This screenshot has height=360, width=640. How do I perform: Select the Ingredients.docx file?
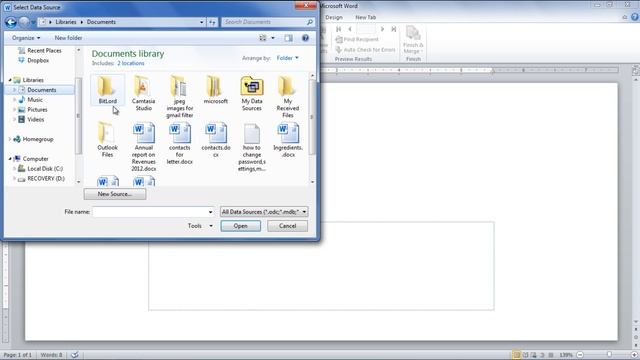[287, 140]
